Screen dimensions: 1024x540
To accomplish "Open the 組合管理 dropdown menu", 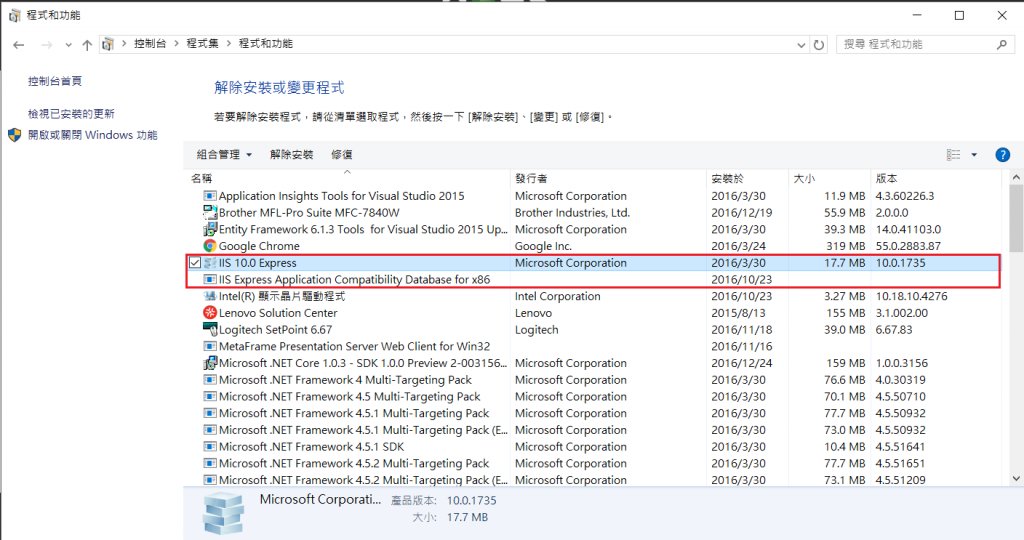I will [224, 155].
